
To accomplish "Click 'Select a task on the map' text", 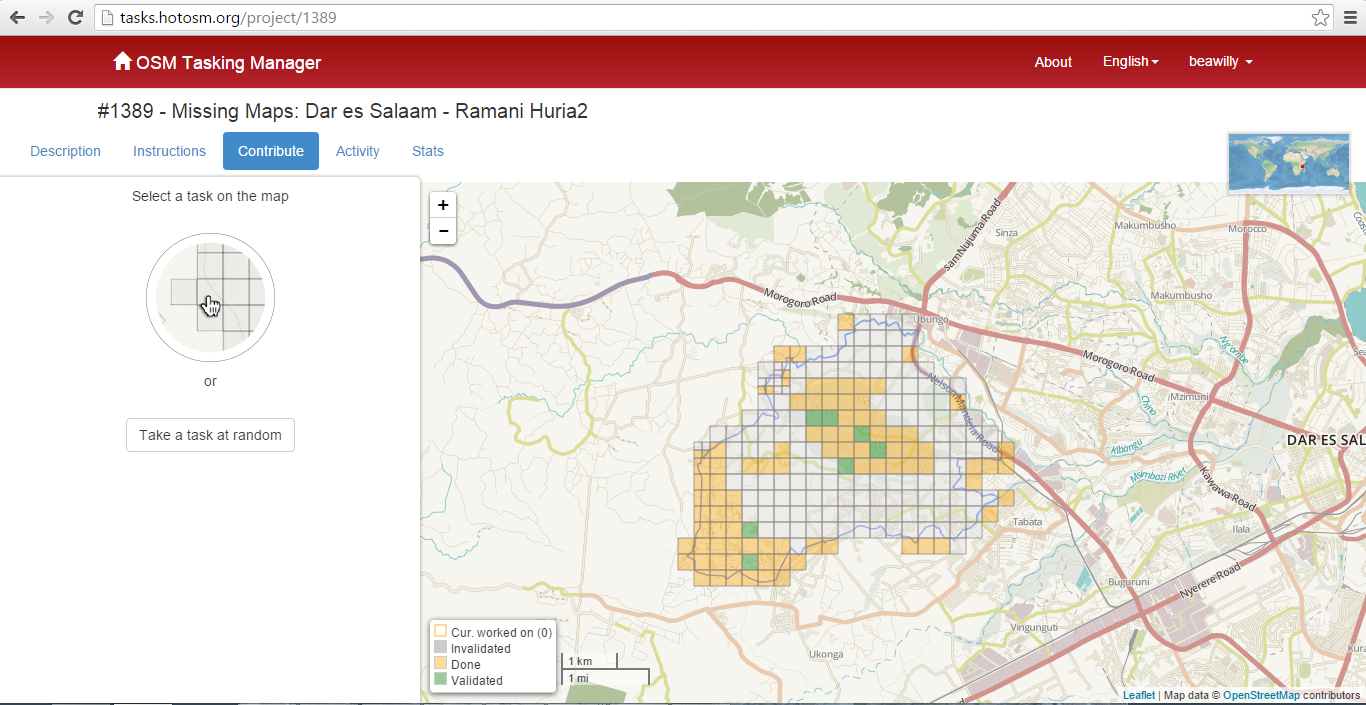I will tap(210, 197).
